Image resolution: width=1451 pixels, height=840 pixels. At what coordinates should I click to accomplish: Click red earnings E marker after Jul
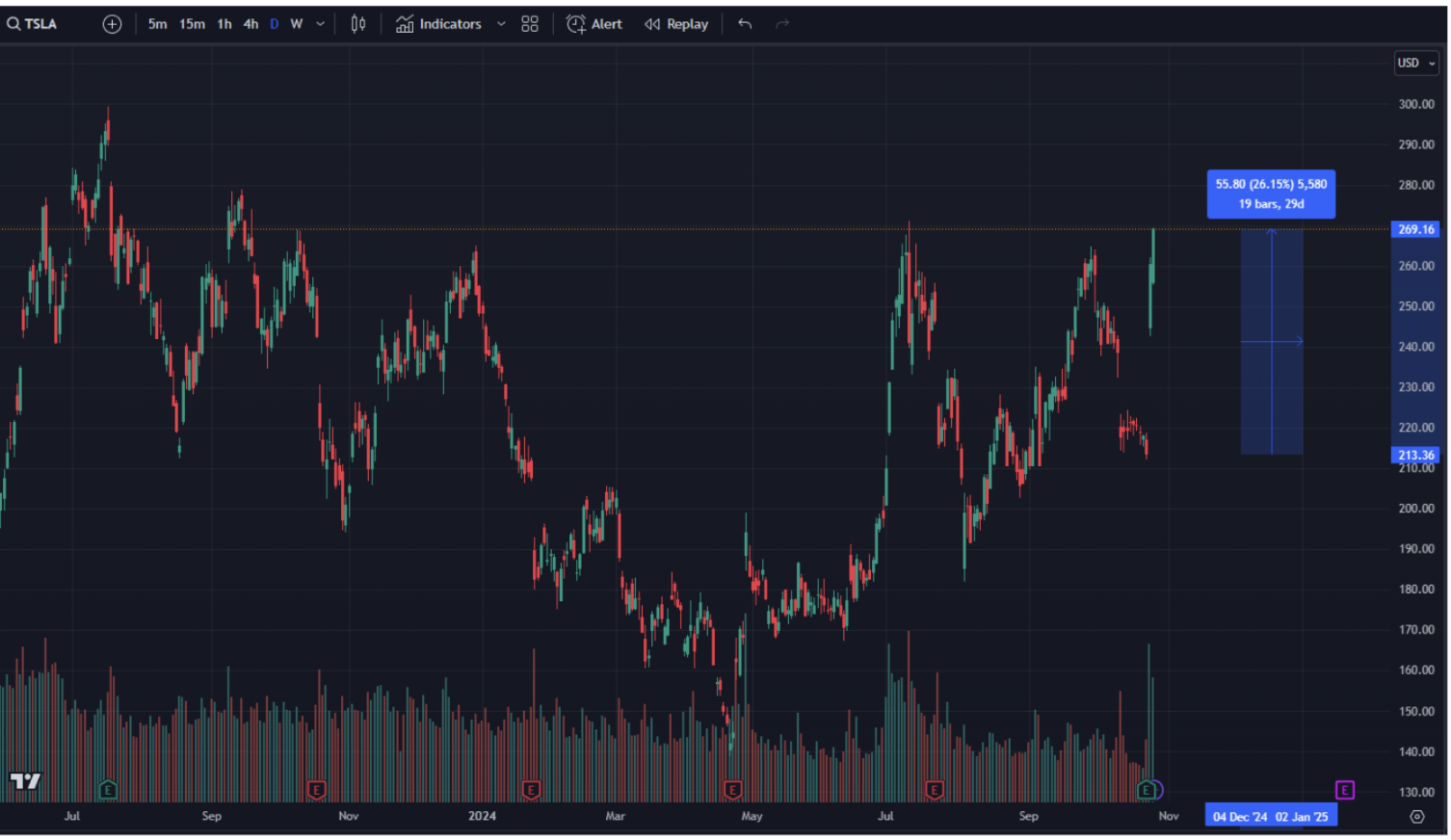[x=934, y=790]
